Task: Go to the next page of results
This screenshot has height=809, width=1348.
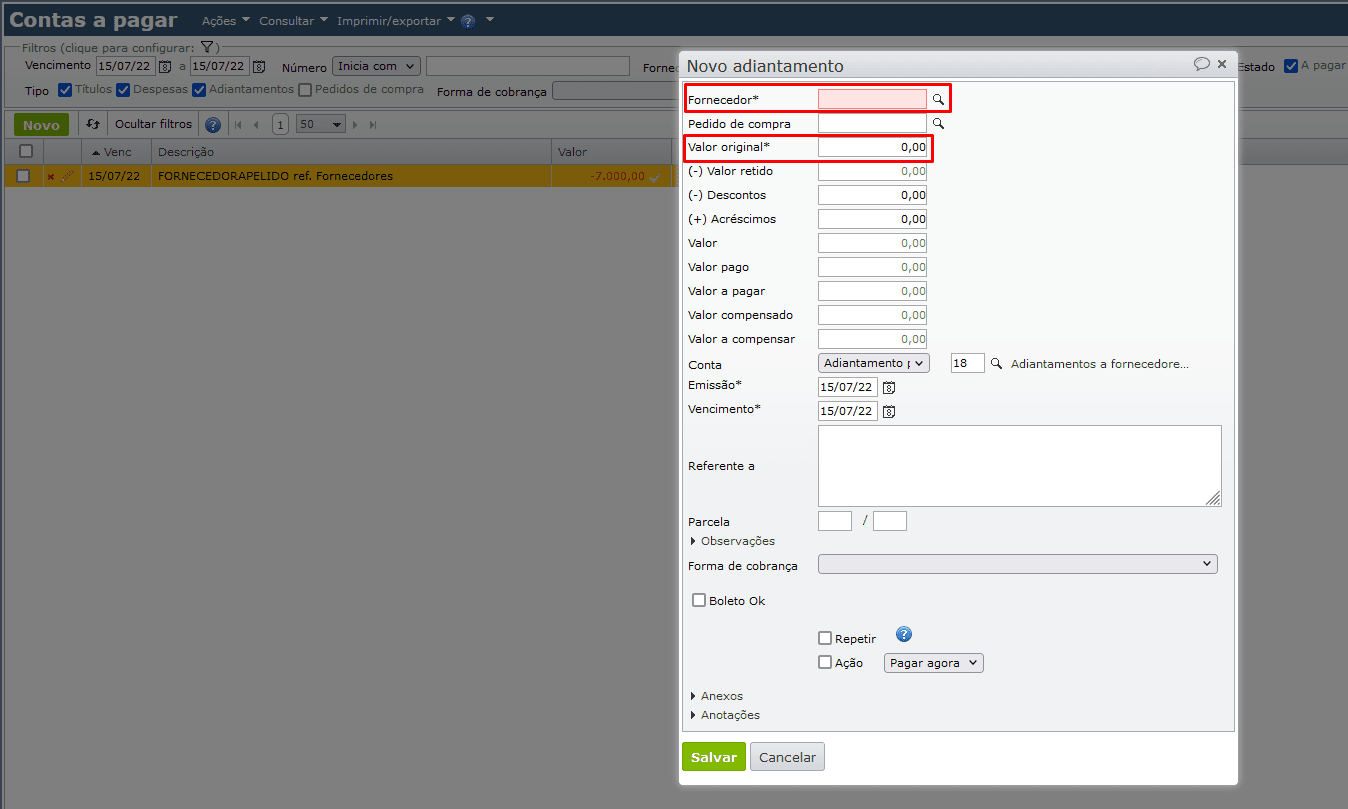Action: pos(355,125)
